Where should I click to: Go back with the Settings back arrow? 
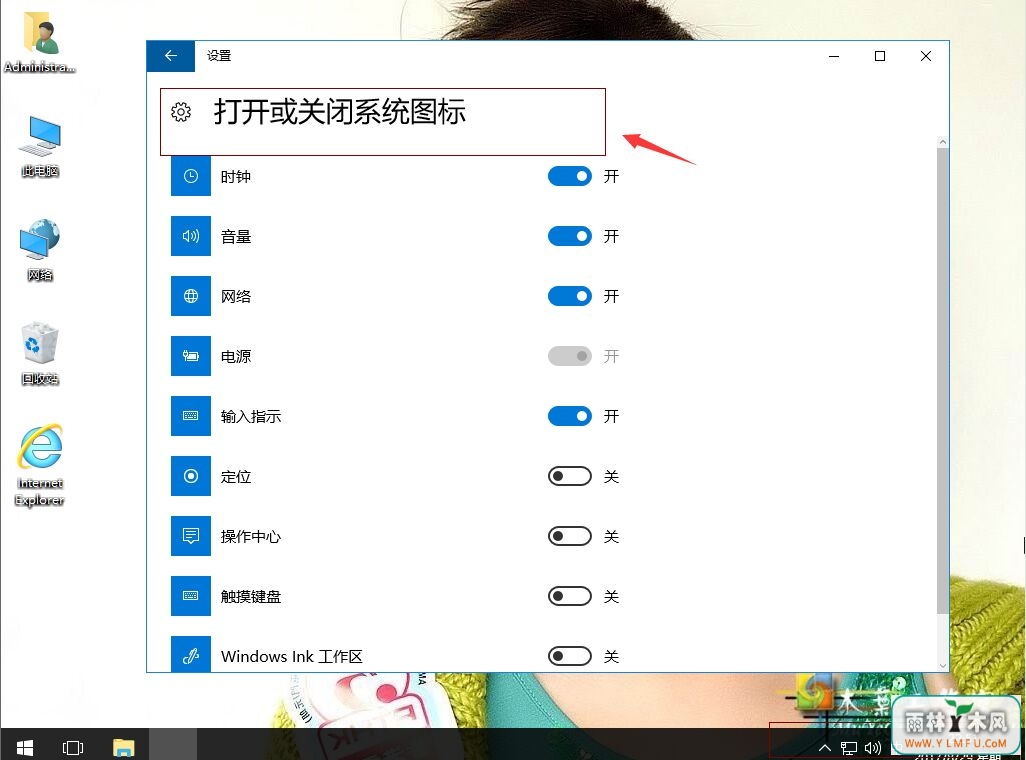[171, 56]
